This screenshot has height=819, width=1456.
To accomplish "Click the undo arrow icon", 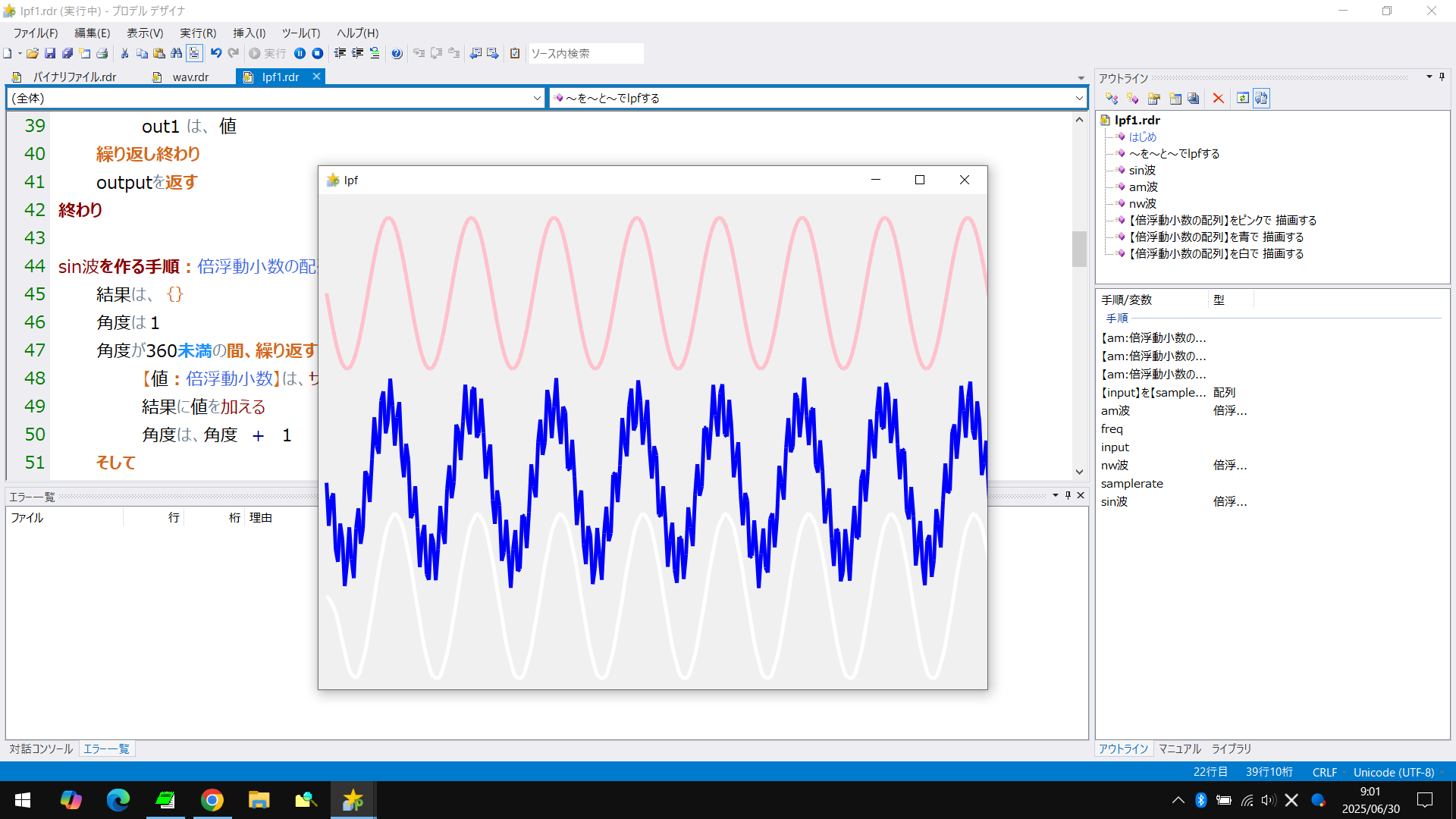I will pos(216,53).
